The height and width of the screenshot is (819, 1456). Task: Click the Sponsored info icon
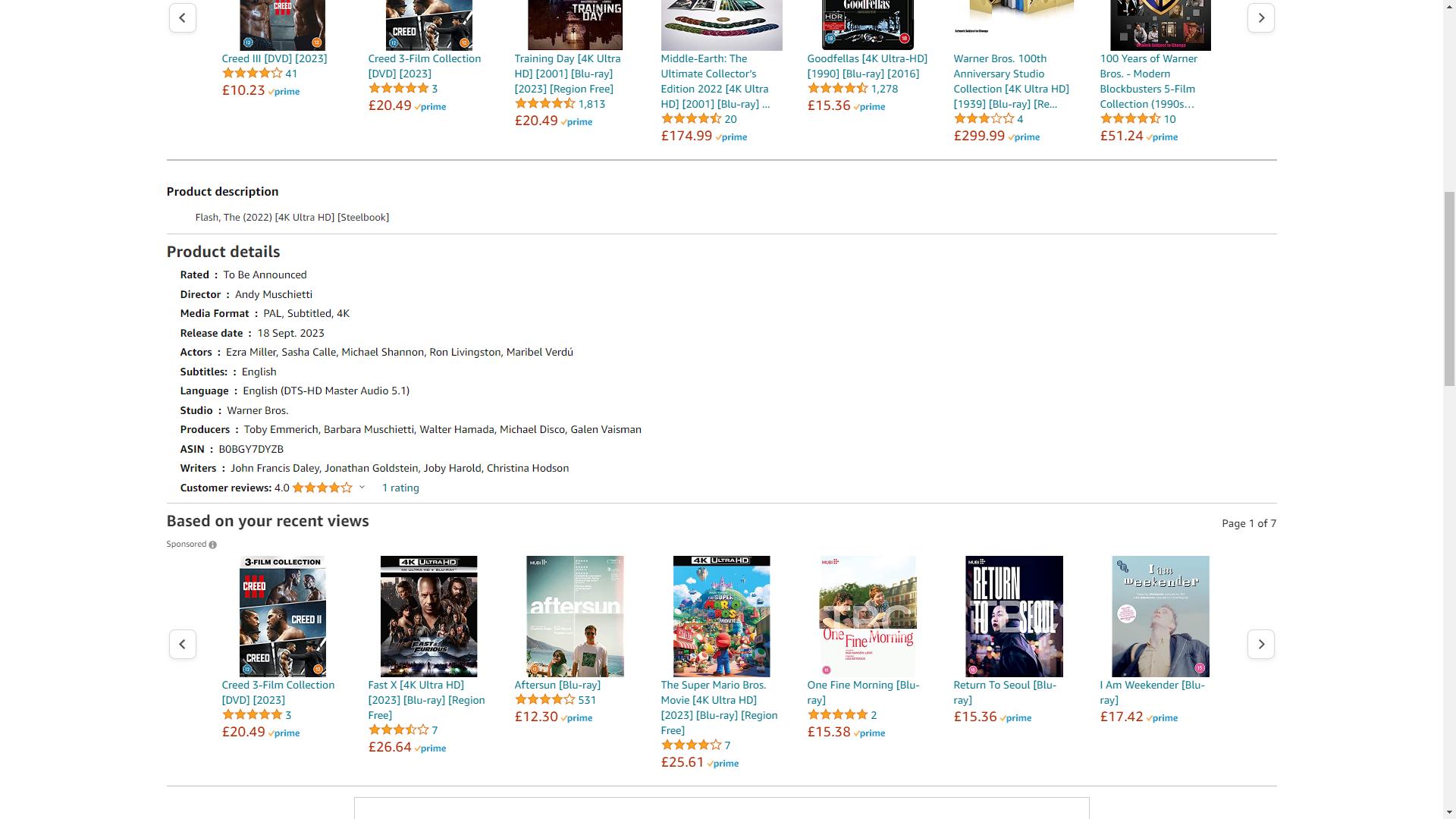pyautogui.click(x=212, y=544)
